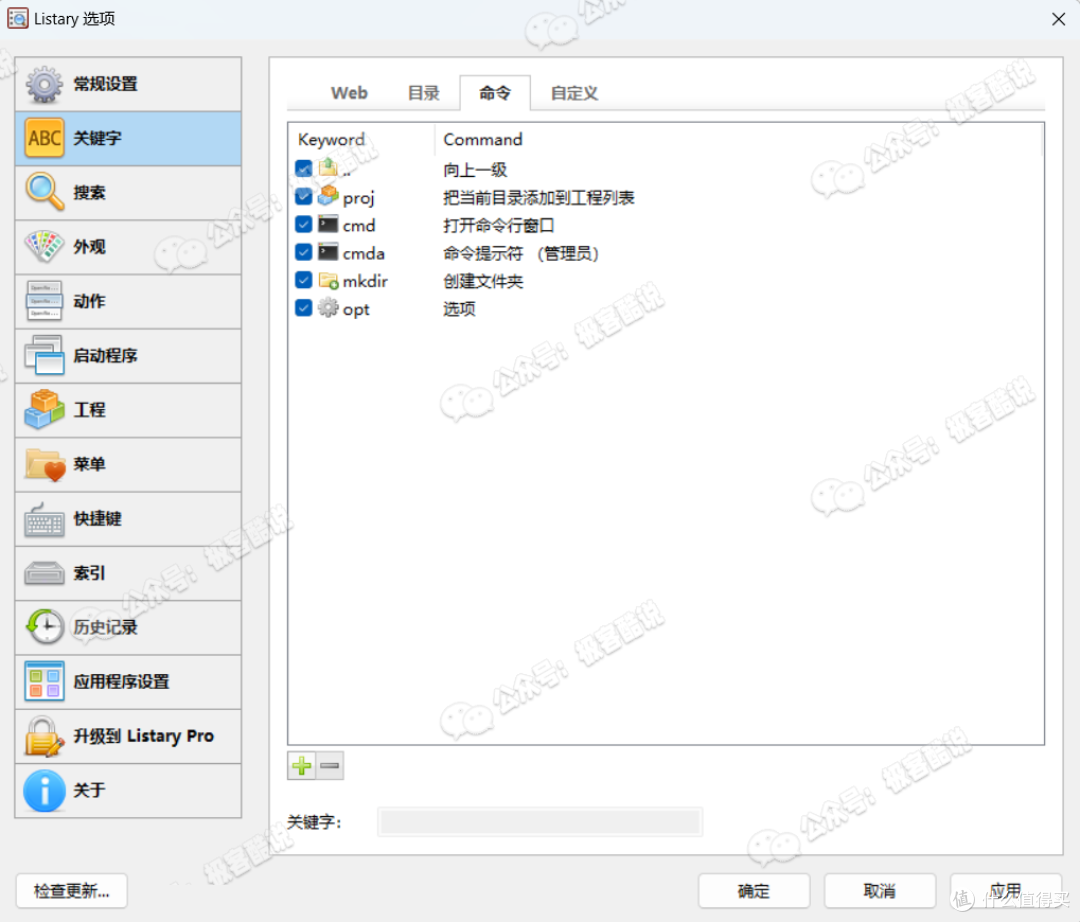
Task: Open 常规设置 gear icon in sidebar
Action: tap(44, 84)
